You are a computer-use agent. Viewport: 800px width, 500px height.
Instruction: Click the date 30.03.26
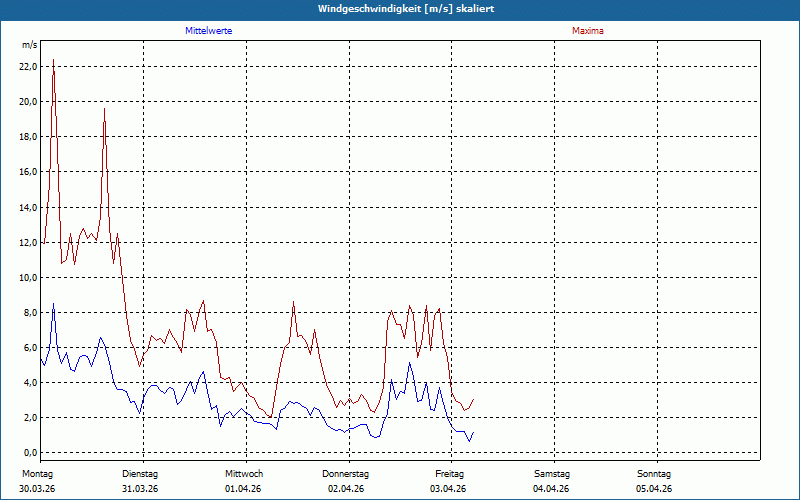pos(36,489)
